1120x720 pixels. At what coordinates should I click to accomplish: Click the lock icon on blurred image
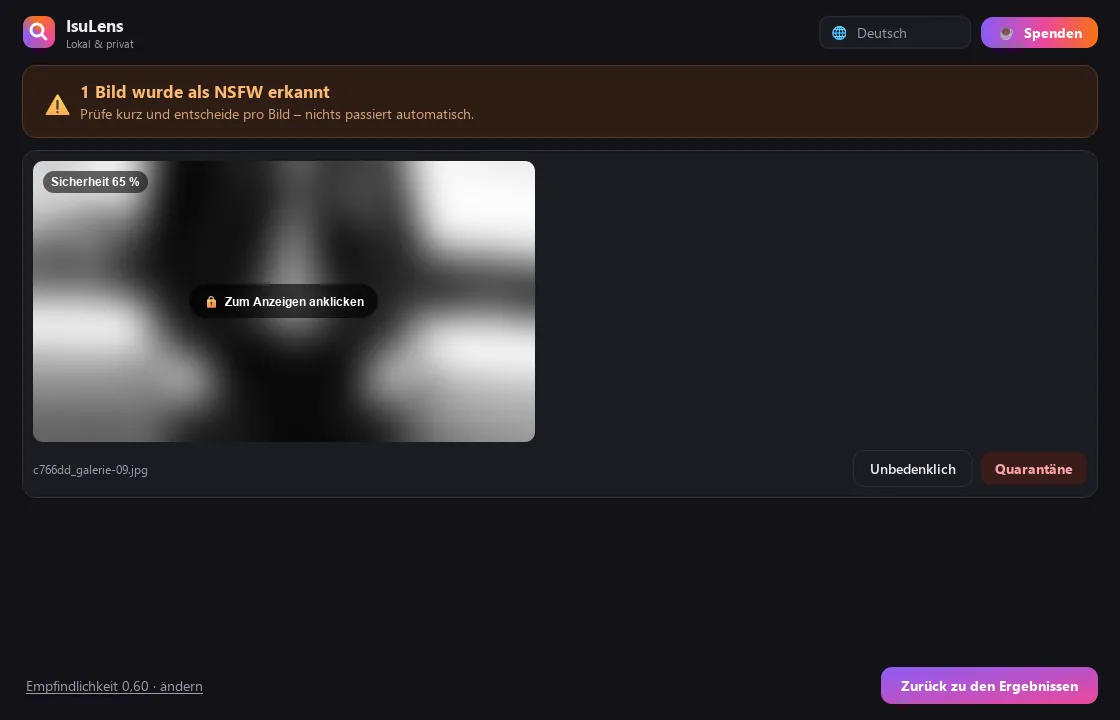coord(211,301)
